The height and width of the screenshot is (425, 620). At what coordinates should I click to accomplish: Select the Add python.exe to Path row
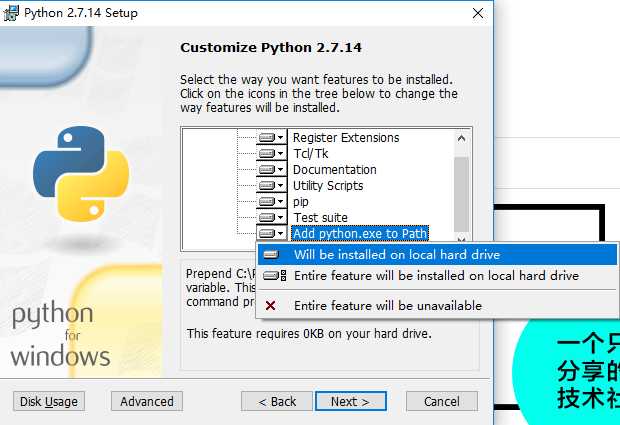coord(360,233)
